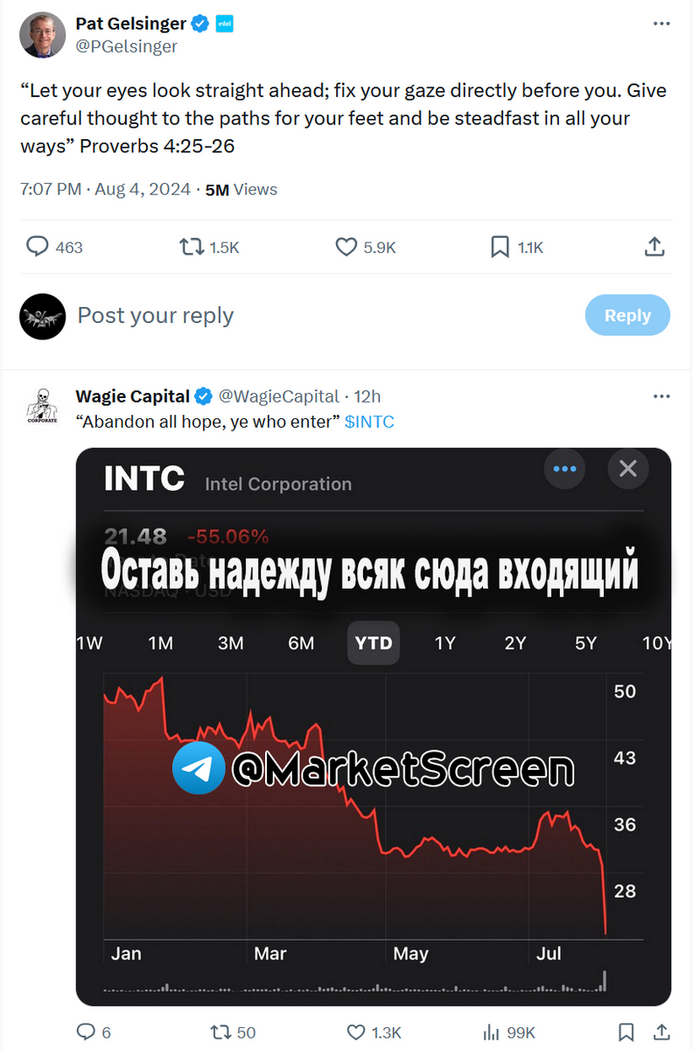Like Pat Gelsinger's post
This screenshot has width=700, height=1050.
tap(346, 247)
